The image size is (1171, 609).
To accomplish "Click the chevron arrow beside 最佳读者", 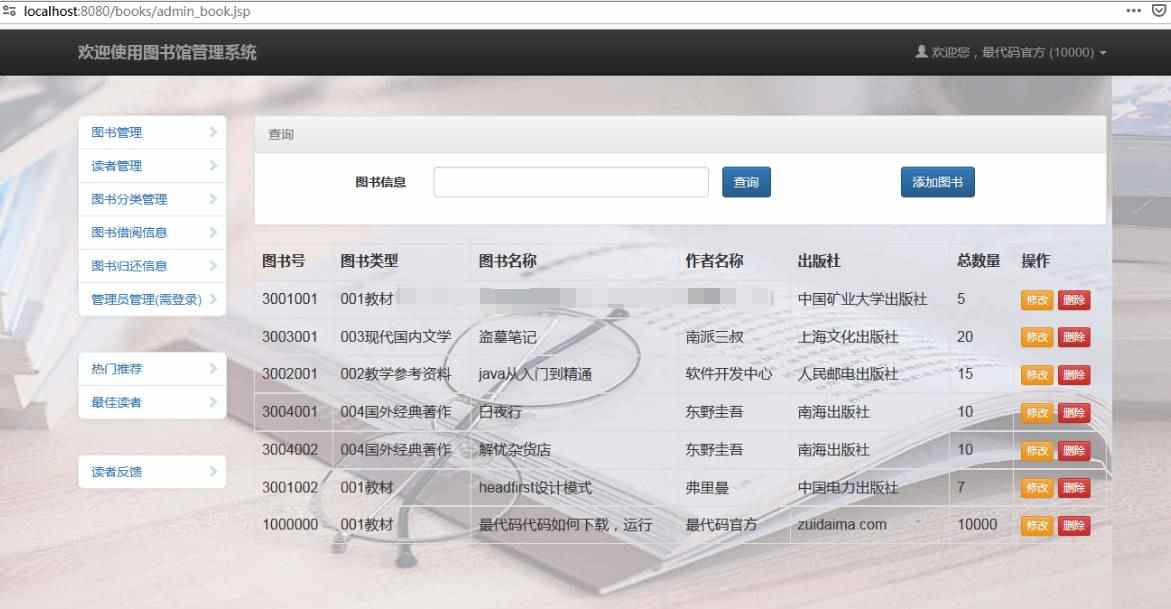I will click(x=213, y=402).
